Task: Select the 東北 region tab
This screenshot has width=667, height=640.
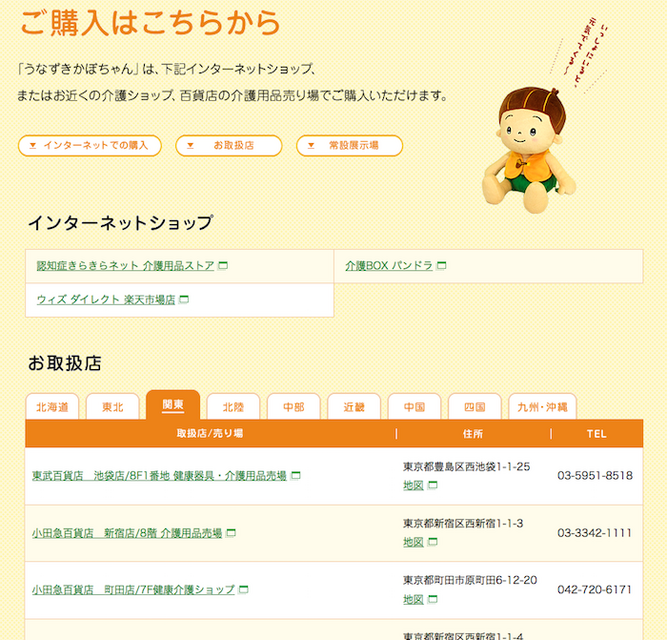Action: pyautogui.click(x=112, y=407)
